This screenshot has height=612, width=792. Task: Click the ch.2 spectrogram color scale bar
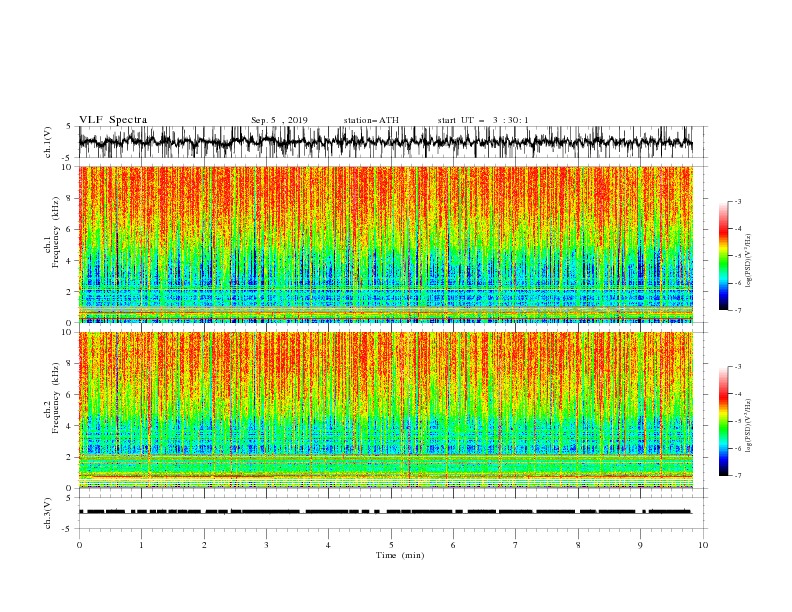[x=723, y=421]
